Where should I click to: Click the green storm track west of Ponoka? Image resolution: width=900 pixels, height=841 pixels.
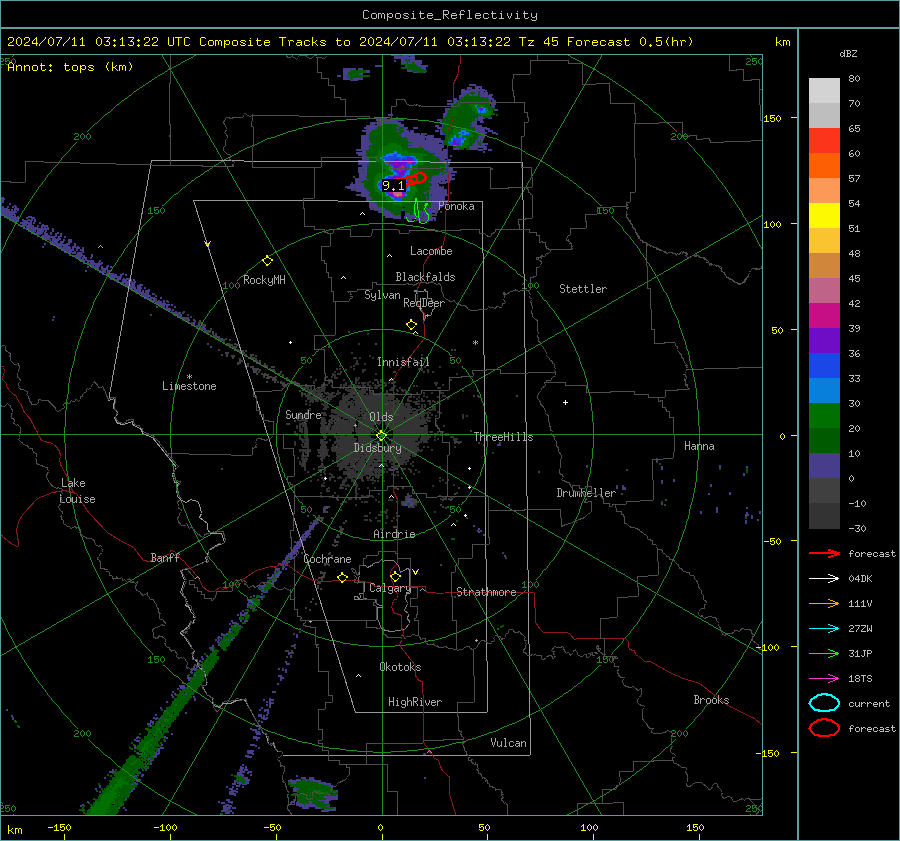click(419, 212)
